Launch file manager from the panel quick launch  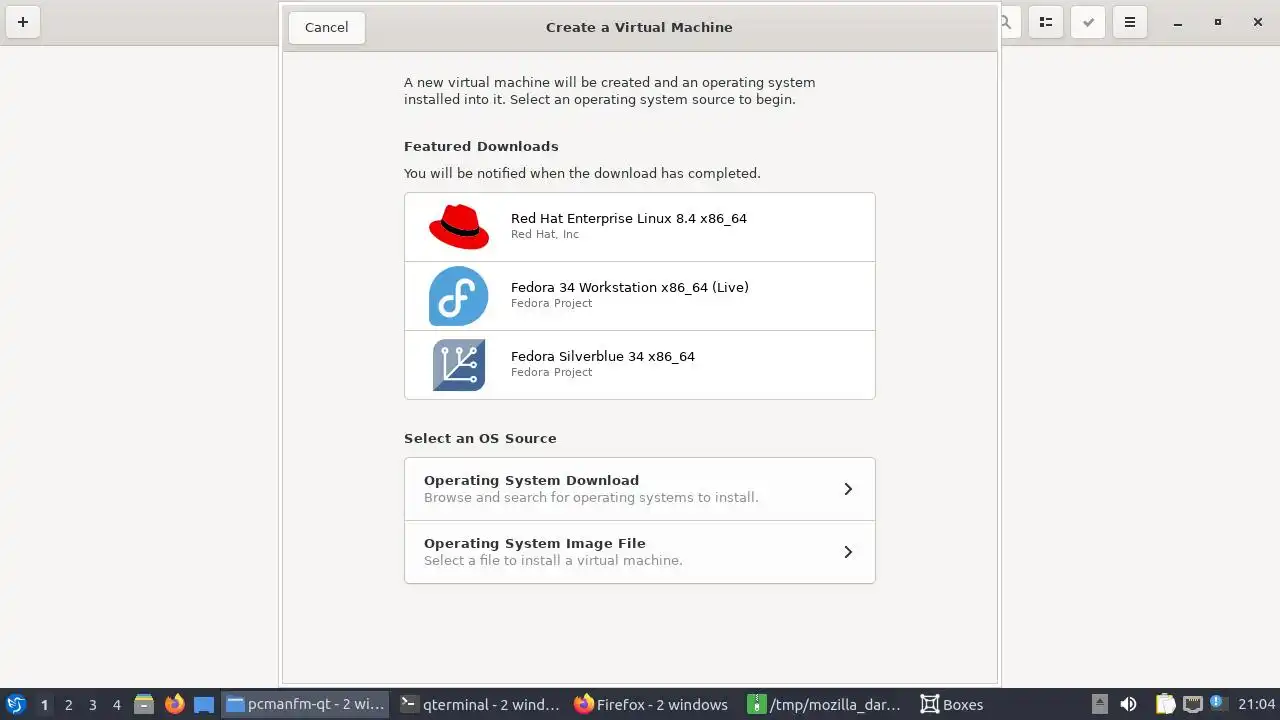[144, 704]
